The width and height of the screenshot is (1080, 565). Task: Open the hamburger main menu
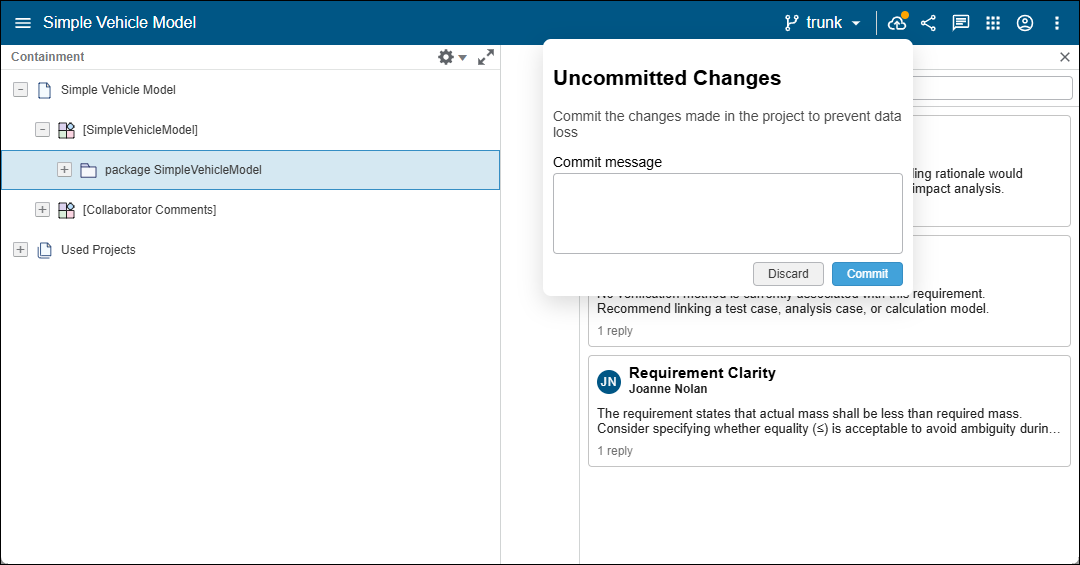pyautogui.click(x=23, y=23)
